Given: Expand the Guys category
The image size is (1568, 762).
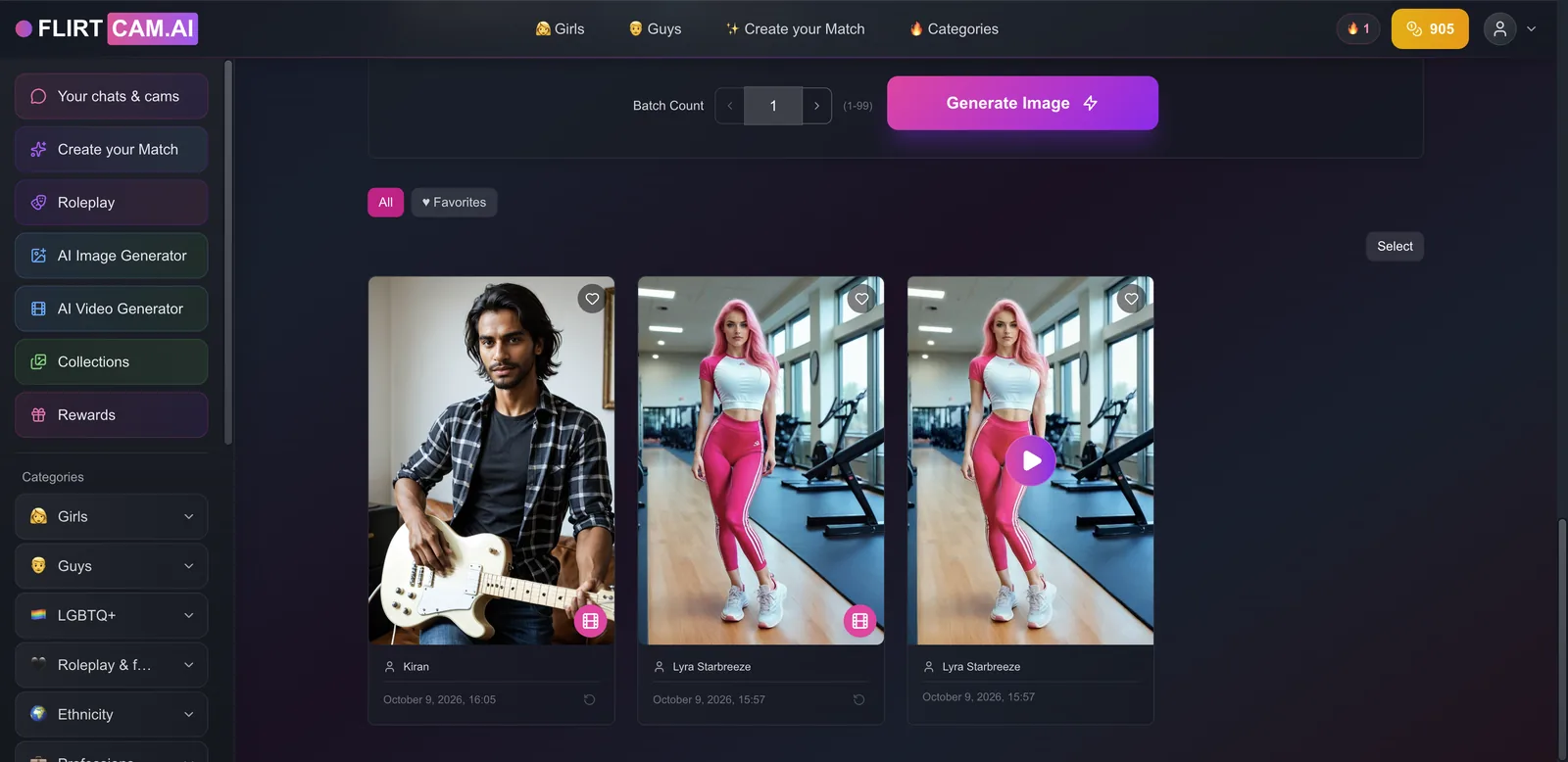Looking at the screenshot, I should [x=111, y=566].
